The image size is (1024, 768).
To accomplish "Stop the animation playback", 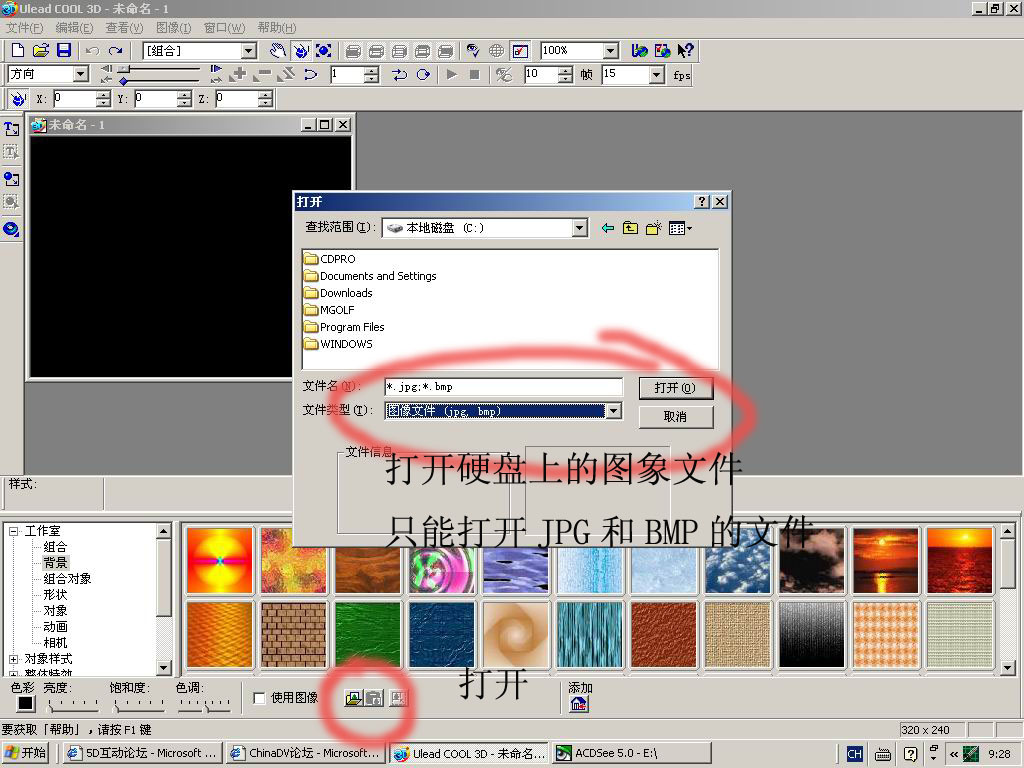I will (475, 74).
